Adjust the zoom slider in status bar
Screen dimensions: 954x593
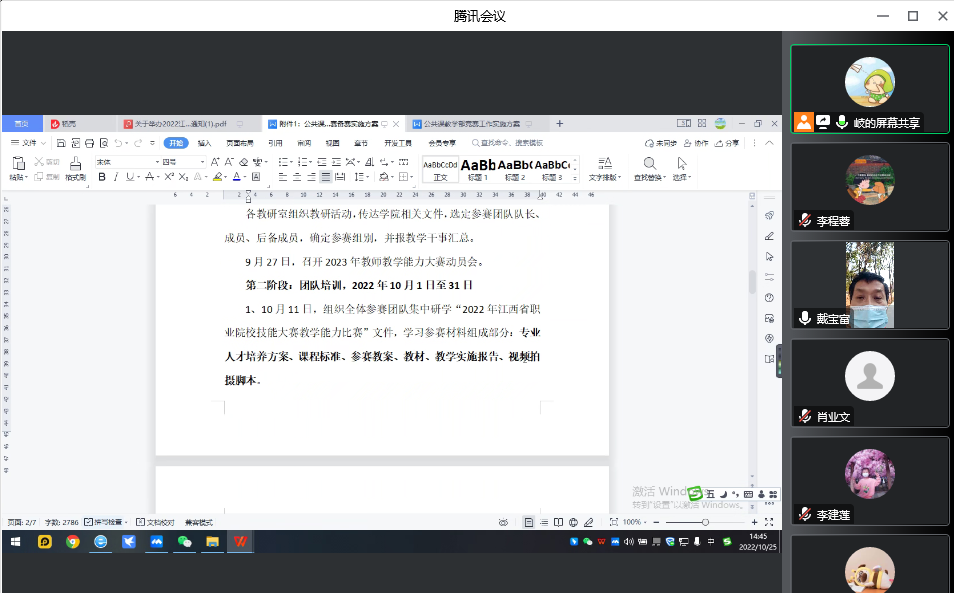pos(705,522)
